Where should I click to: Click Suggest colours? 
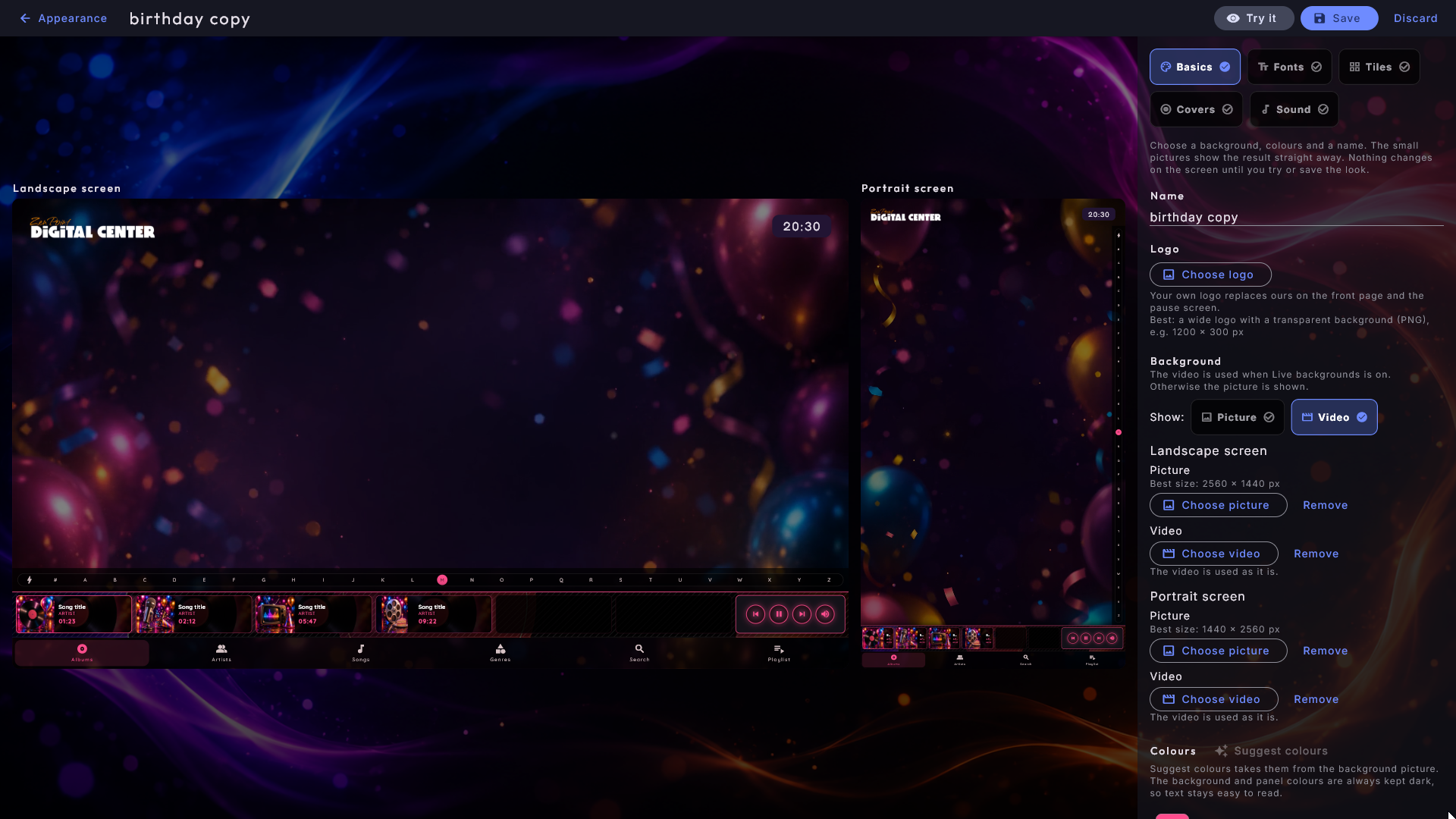(1271, 751)
